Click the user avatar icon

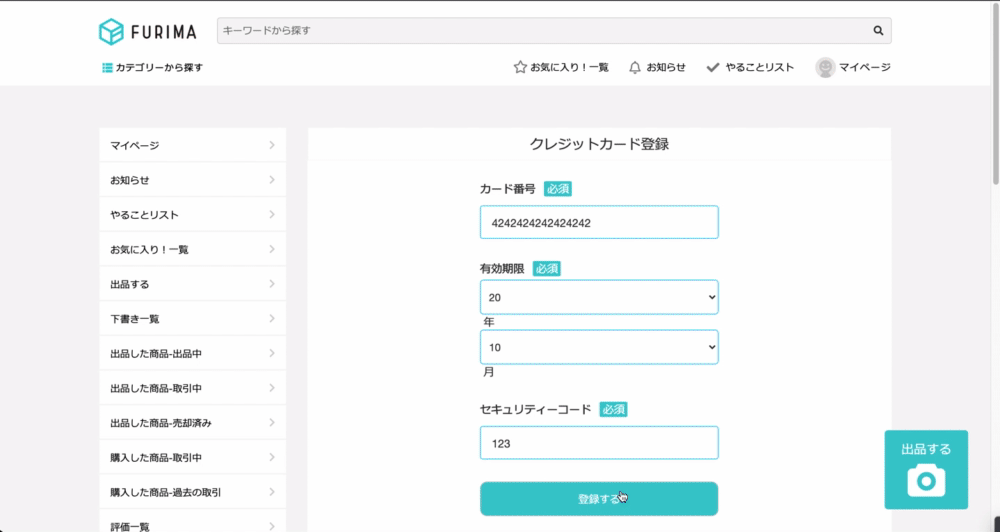tap(825, 67)
